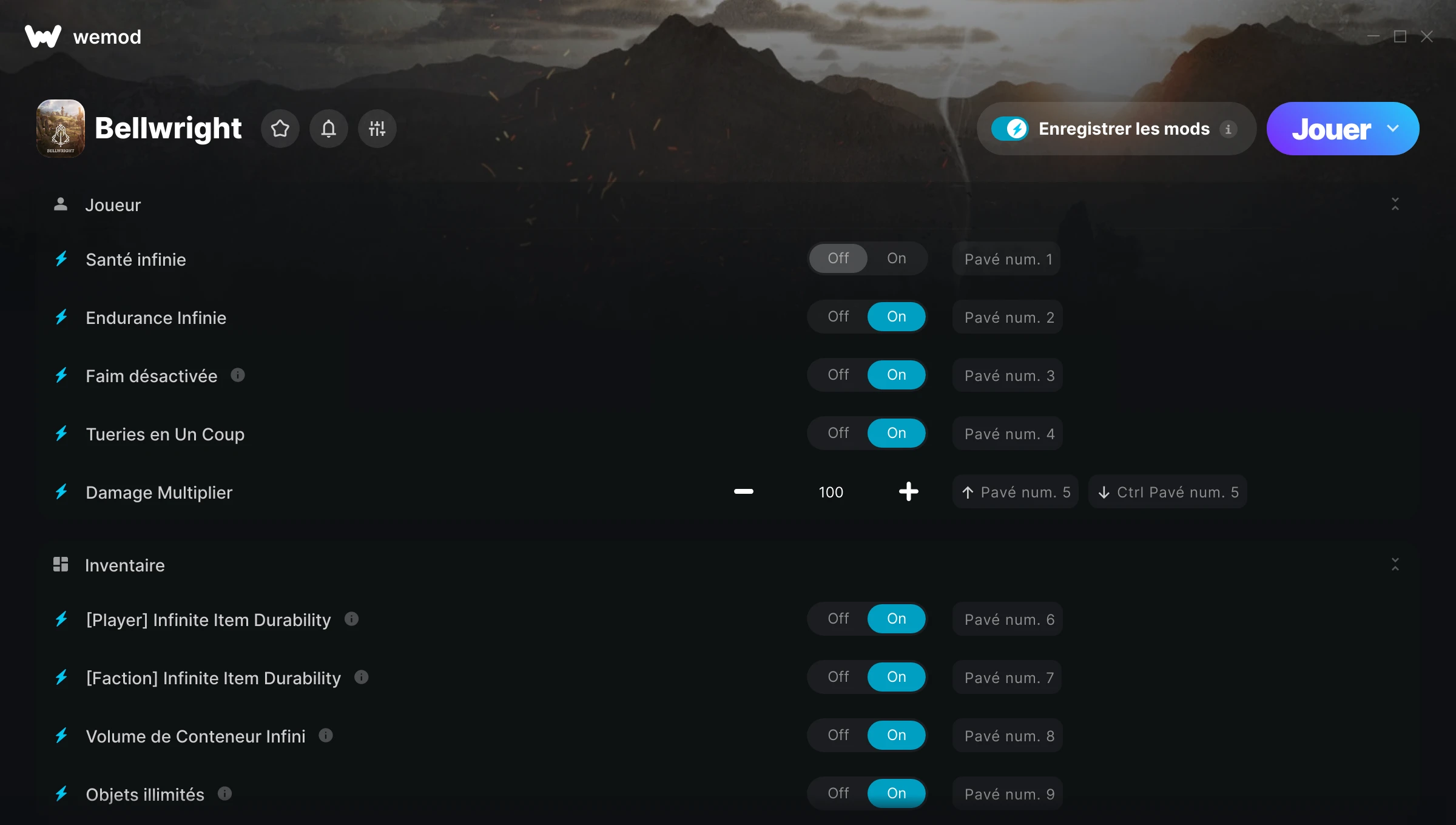Add Bellwright to favorites with star icon
The height and width of the screenshot is (825, 1456).
coord(280,129)
